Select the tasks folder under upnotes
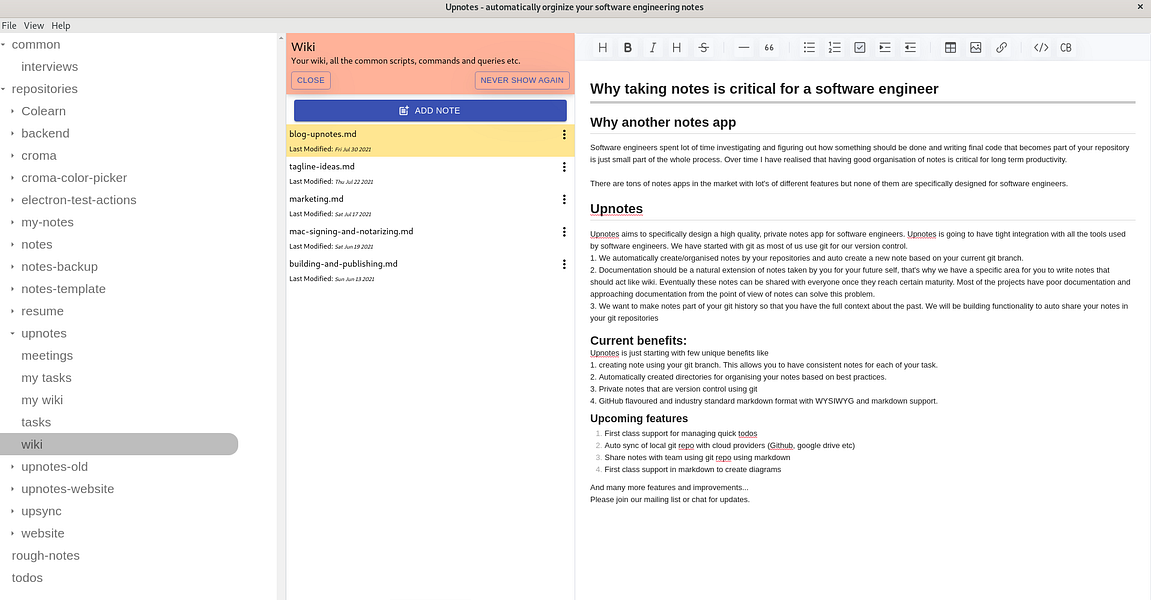Image resolution: width=1151 pixels, height=600 pixels. tap(36, 422)
